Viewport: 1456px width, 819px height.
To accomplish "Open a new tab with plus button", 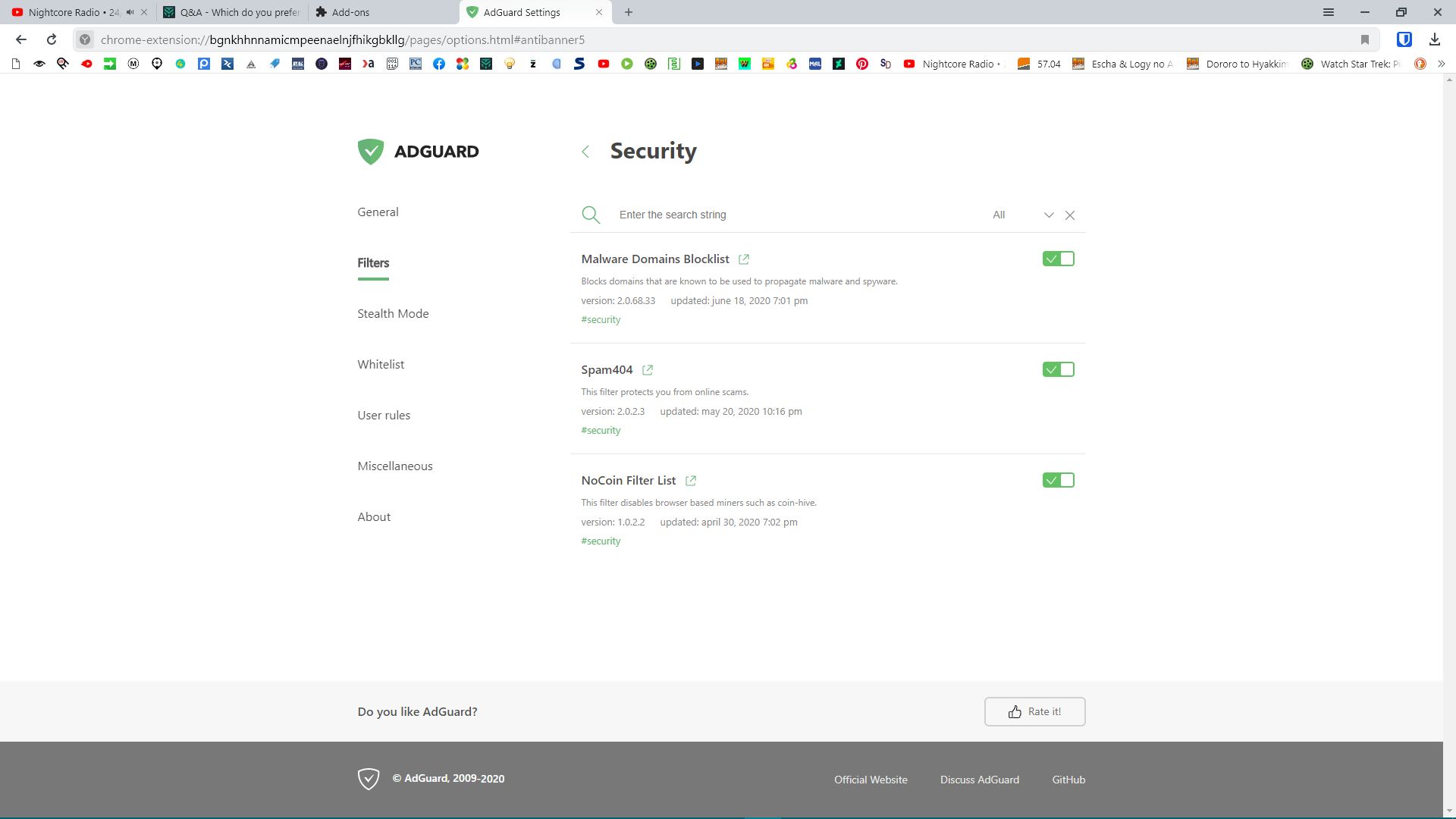I will click(629, 12).
